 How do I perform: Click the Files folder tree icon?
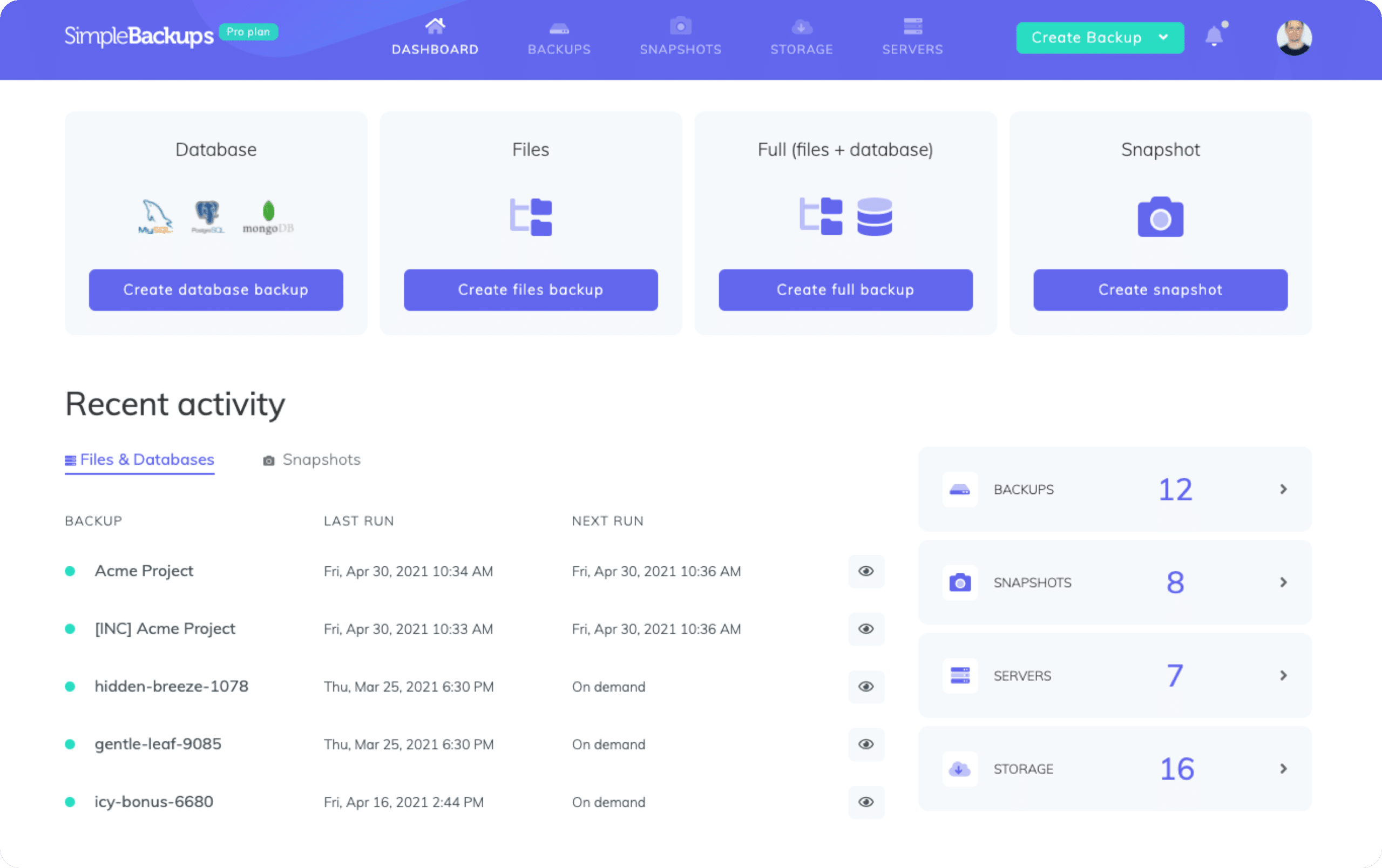tap(531, 217)
